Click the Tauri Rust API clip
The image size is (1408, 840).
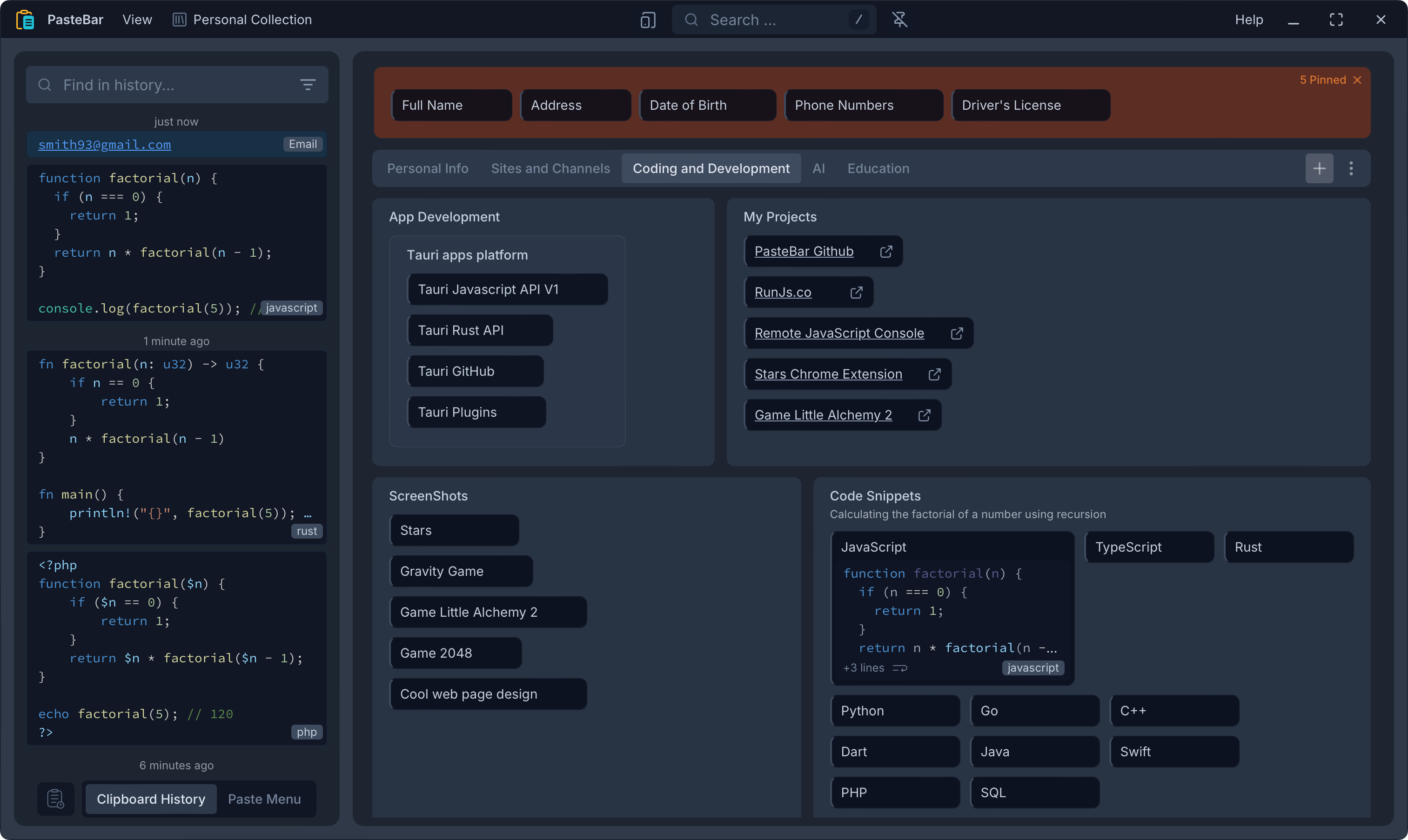coord(480,330)
